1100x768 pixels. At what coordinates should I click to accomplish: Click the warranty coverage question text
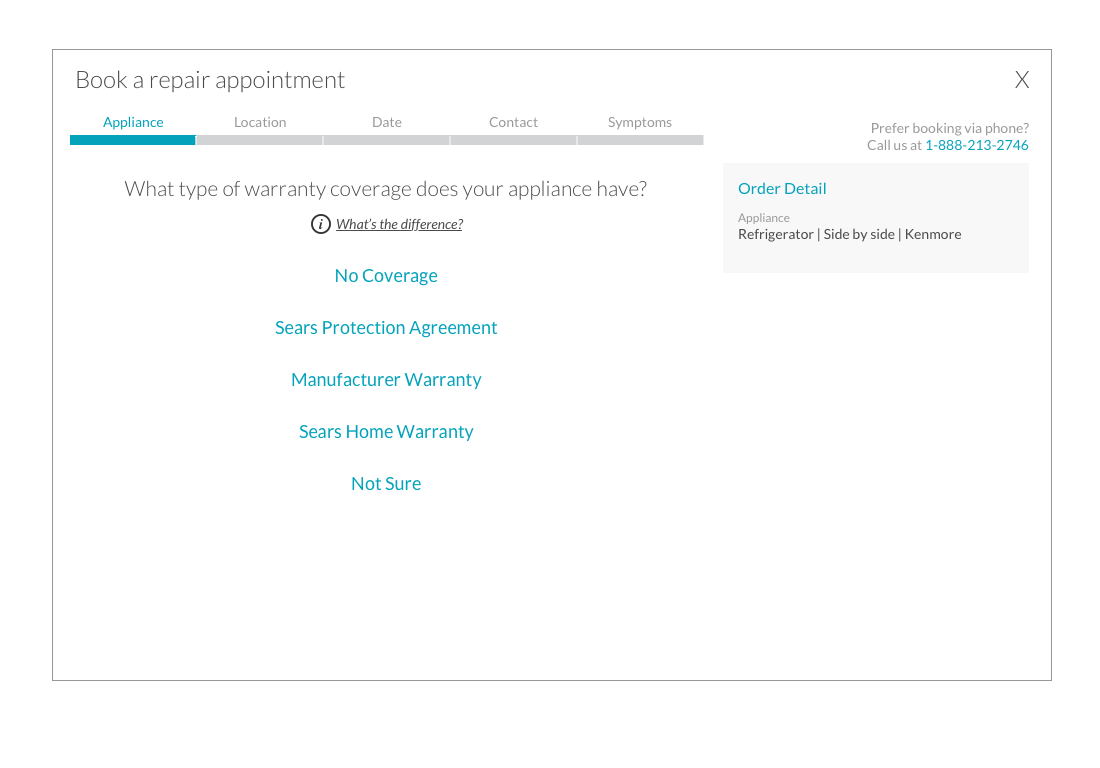pos(386,189)
